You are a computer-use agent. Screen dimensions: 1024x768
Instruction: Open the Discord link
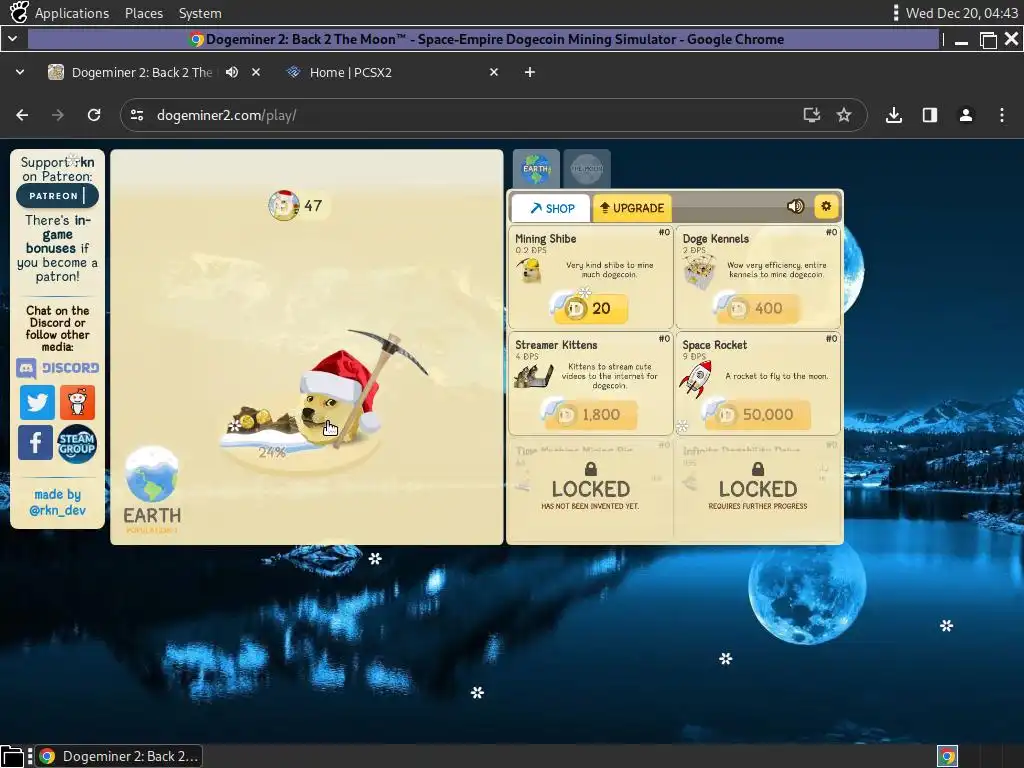click(x=57, y=368)
